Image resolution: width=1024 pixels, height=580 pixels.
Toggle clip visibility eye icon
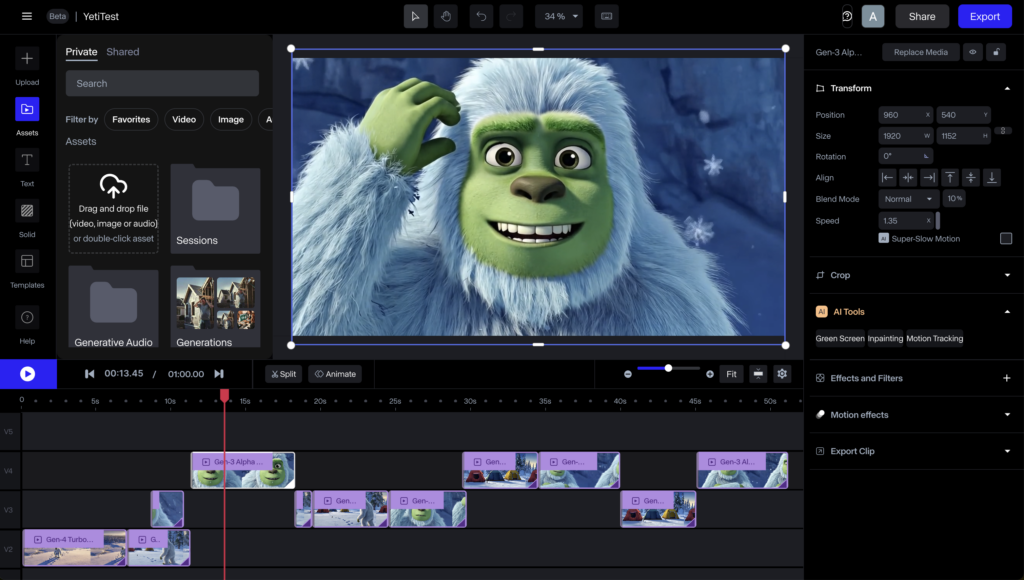972,52
